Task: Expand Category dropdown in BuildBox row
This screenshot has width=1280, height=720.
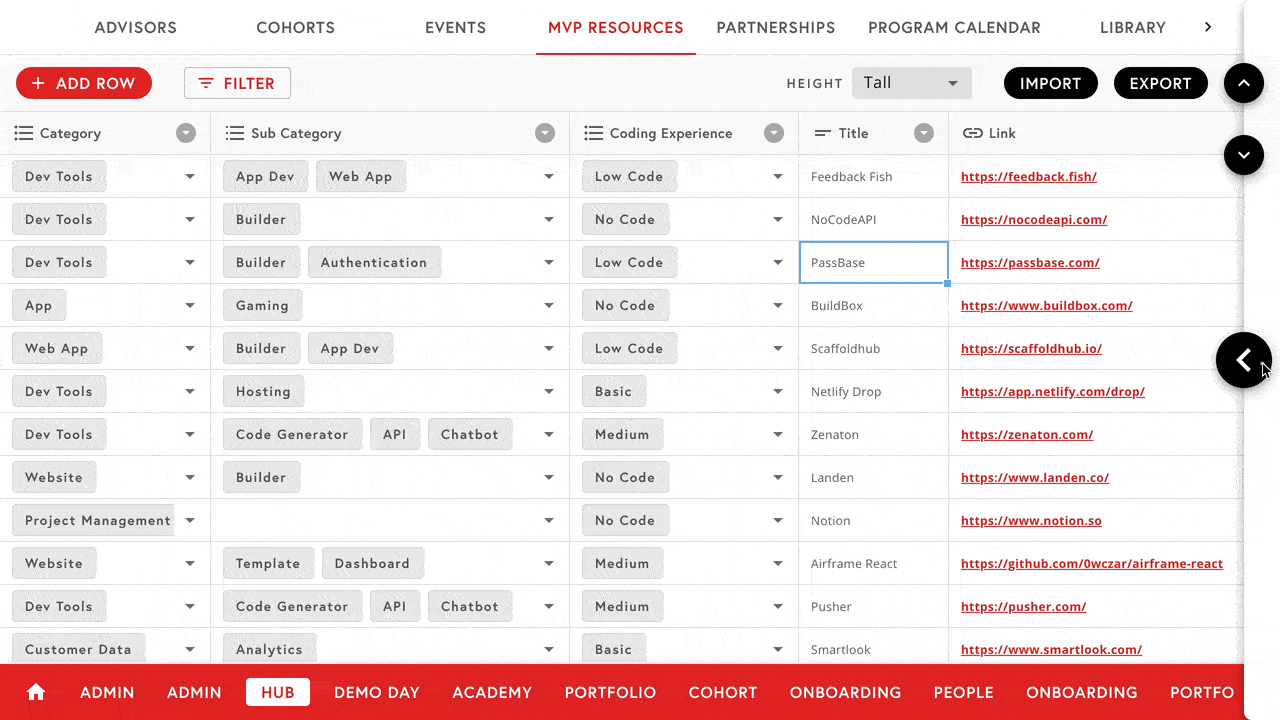Action: pyautogui.click(x=190, y=306)
